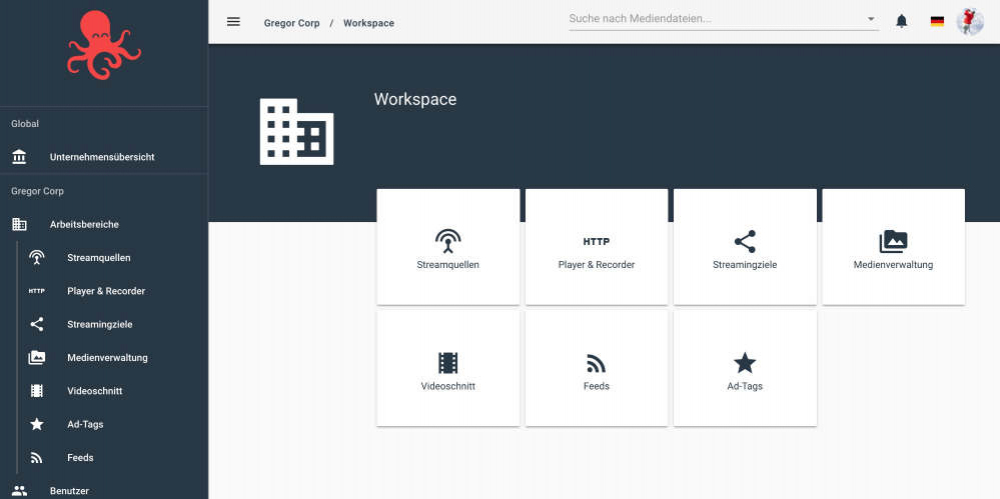Click star icon on Ad-Tags card
The height and width of the screenshot is (499, 1000).
click(x=745, y=363)
